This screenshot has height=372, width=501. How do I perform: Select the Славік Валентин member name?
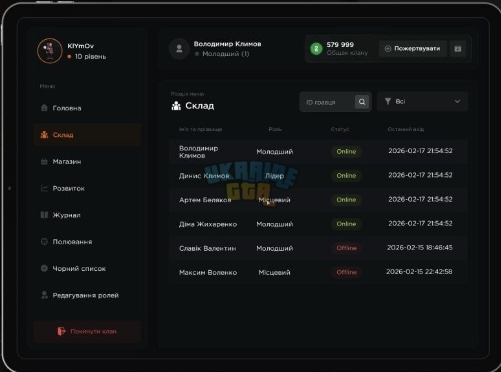208,248
